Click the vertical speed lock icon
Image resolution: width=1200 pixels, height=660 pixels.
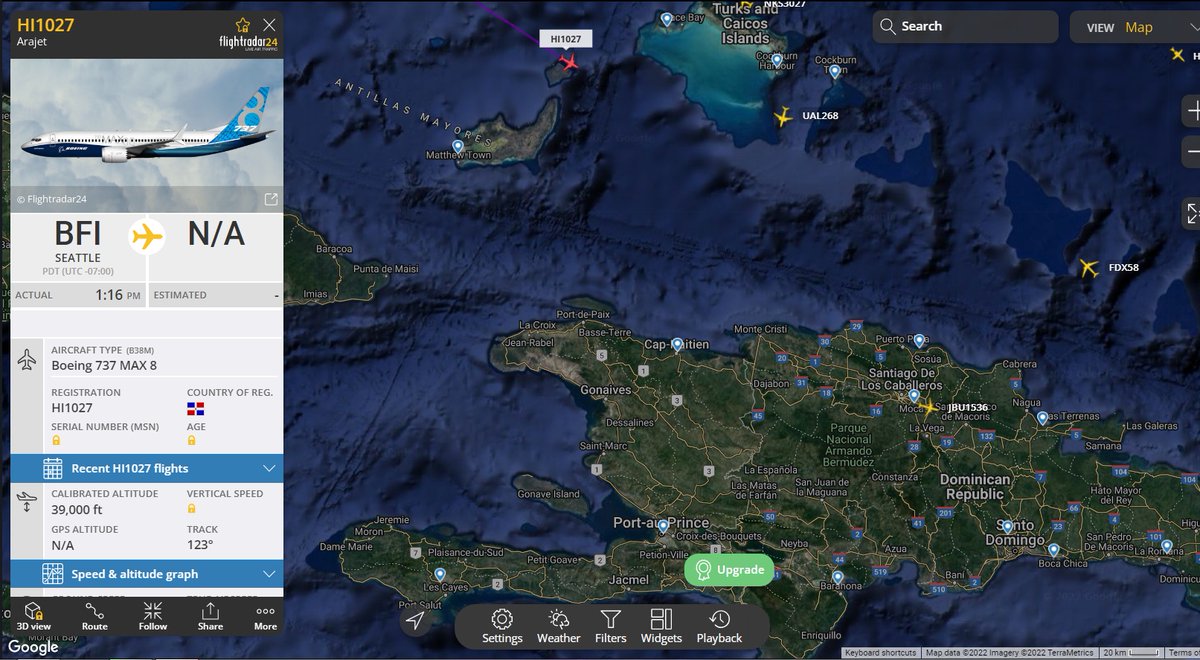point(192,508)
